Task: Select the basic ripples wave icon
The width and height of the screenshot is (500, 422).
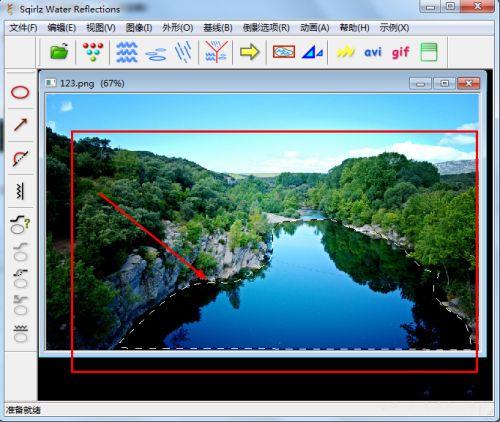Action: tap(127, 52)
